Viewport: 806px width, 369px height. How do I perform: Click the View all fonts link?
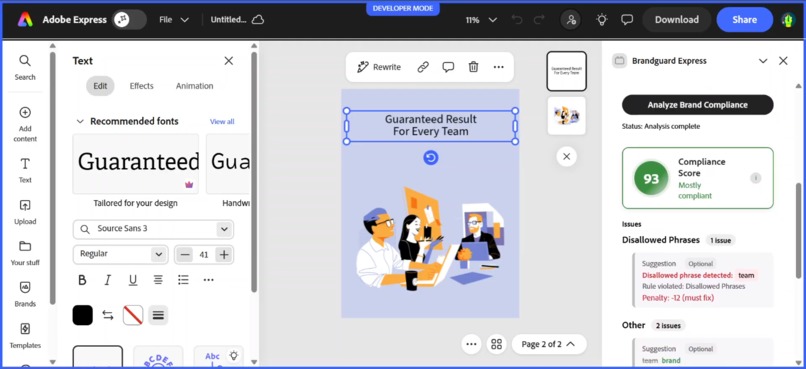point(222,121)
